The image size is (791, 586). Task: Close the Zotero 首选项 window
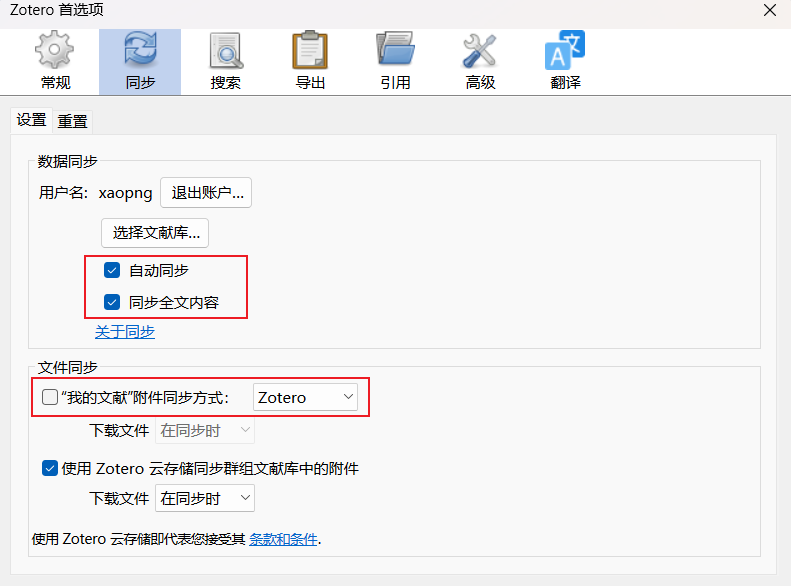[x=770, y=10]
